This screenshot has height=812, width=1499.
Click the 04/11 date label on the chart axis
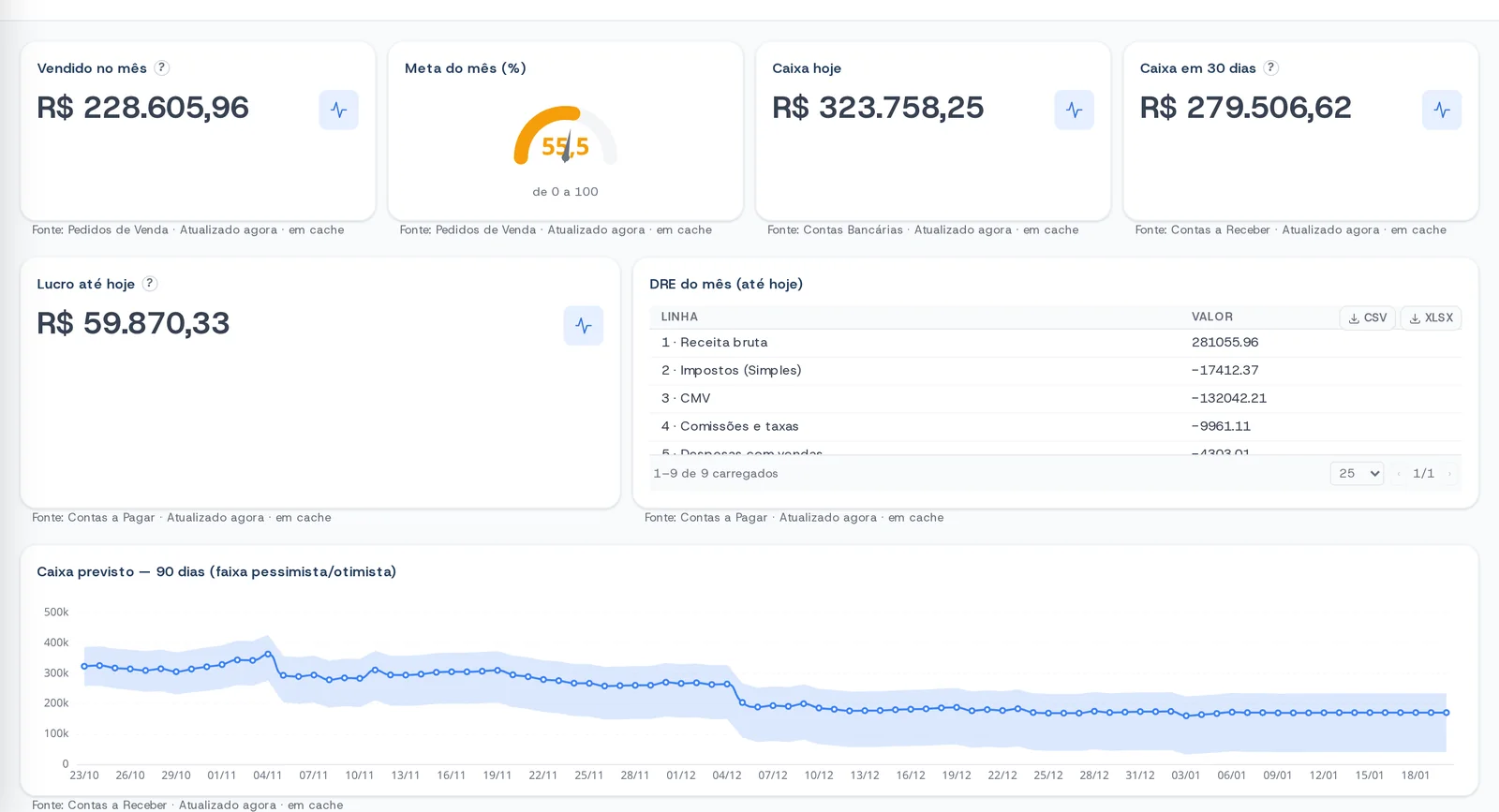click(268, 775)
